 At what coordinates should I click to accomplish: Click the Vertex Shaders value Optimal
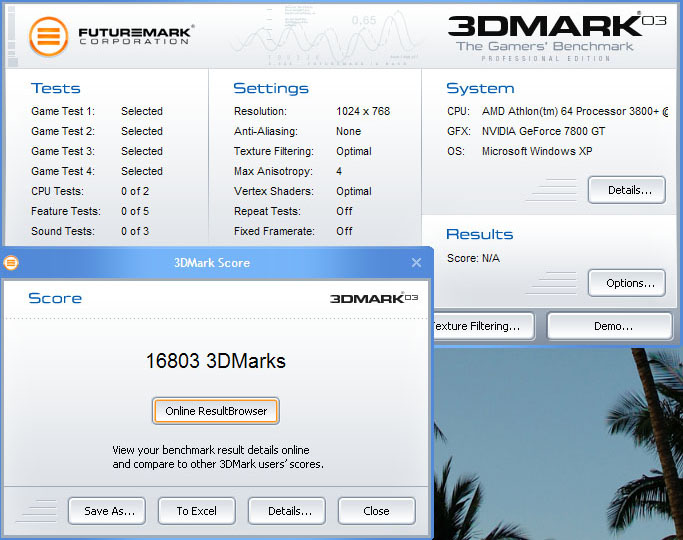(354, 191)
